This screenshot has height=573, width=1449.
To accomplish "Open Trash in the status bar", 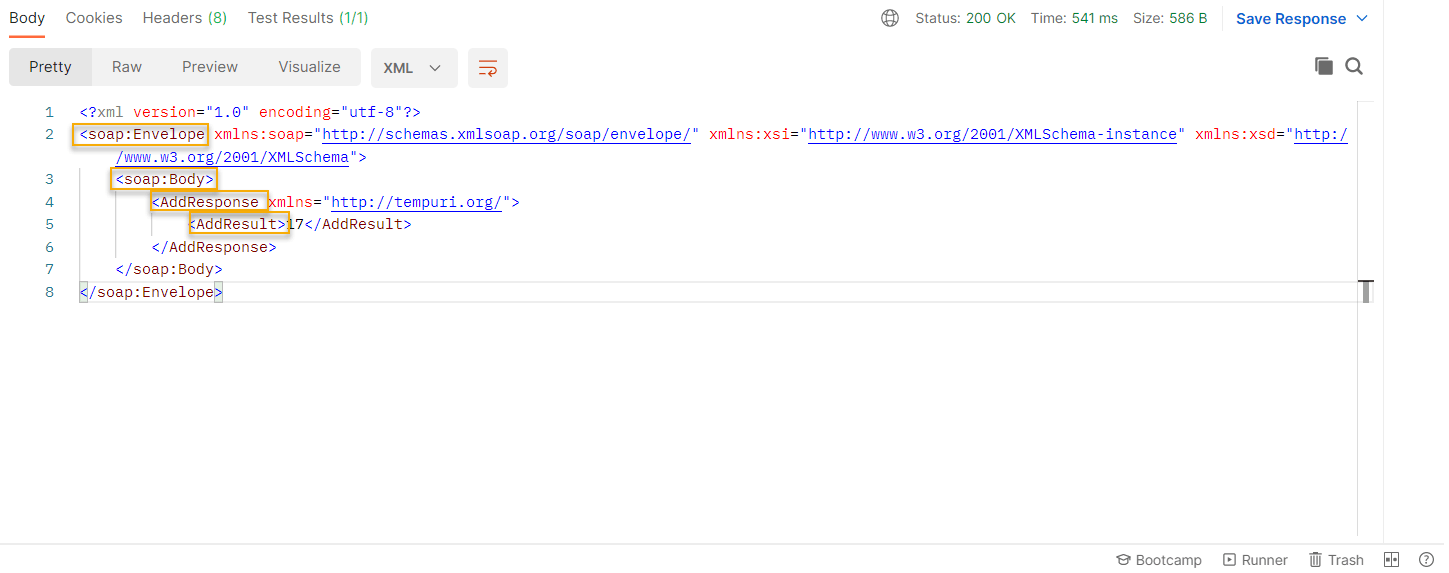I will (x=1336, y=560).
